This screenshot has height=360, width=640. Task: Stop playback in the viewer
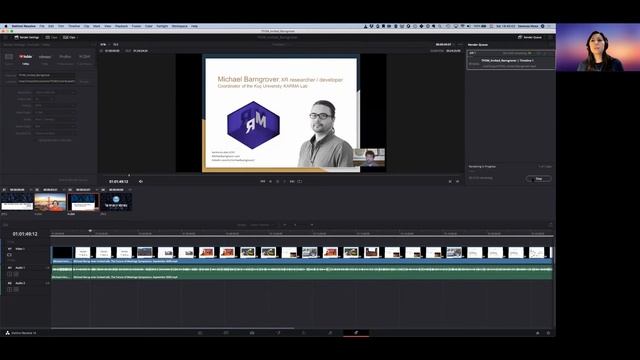coord(278,181)
